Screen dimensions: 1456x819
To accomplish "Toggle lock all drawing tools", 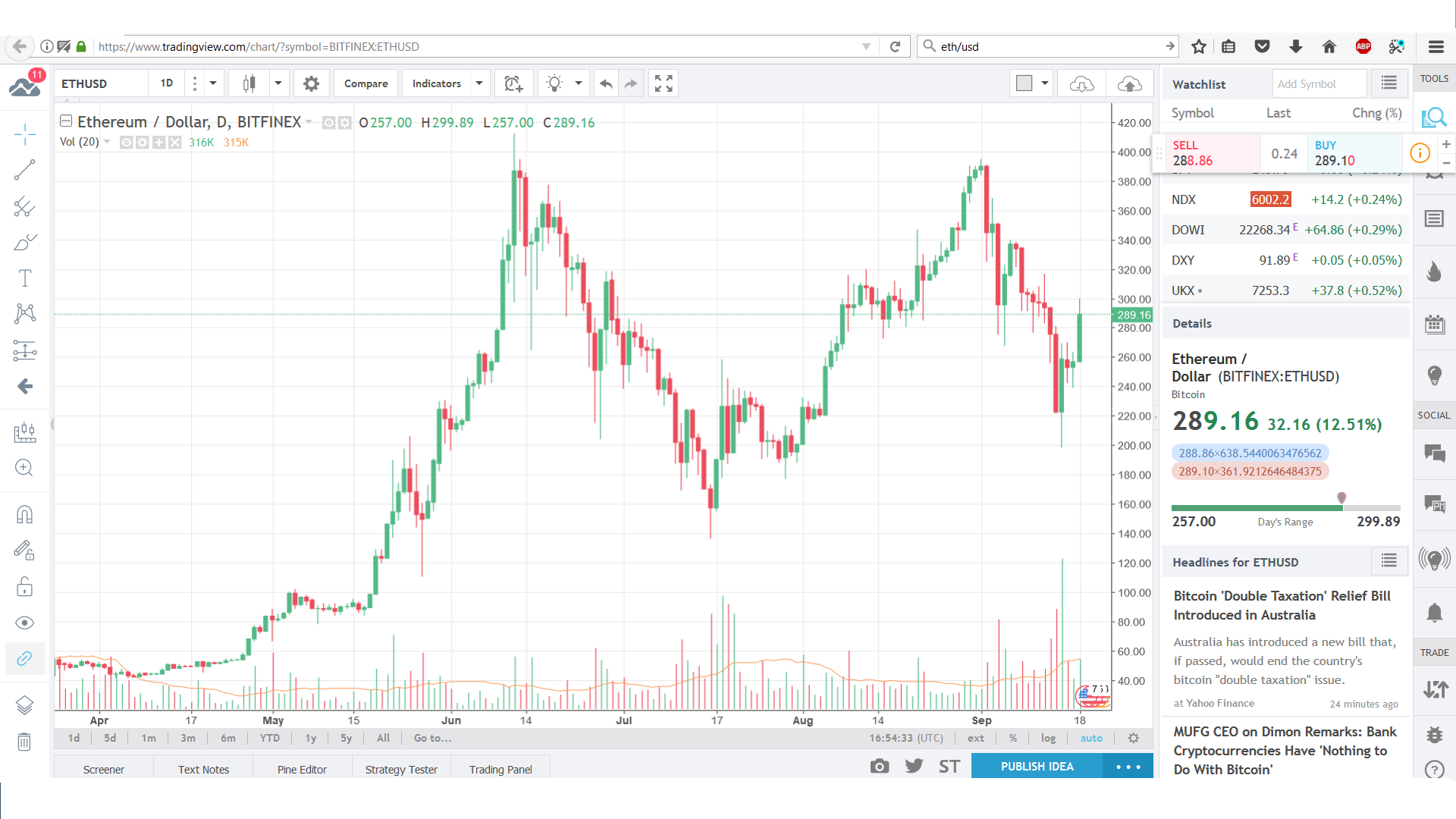I will click(24, 587).
